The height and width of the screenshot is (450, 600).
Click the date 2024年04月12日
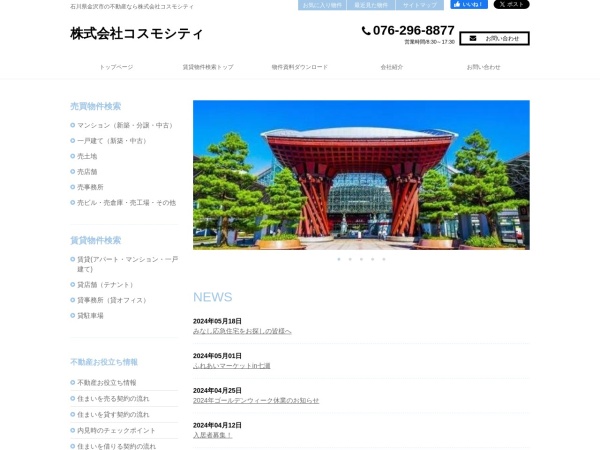click(217, 425)
